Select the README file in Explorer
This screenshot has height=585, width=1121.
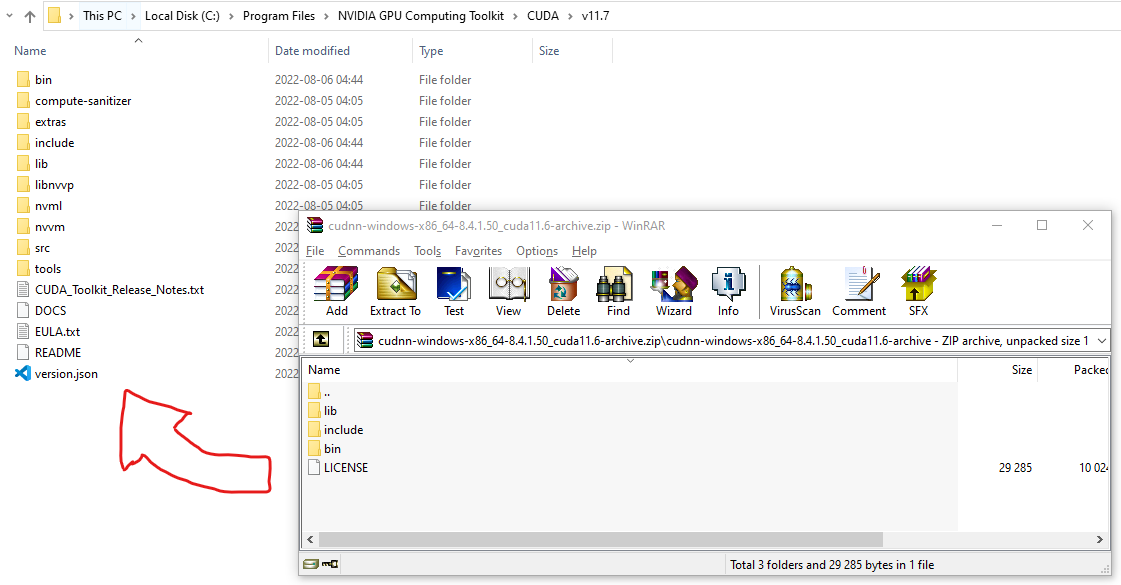point(48,353)
